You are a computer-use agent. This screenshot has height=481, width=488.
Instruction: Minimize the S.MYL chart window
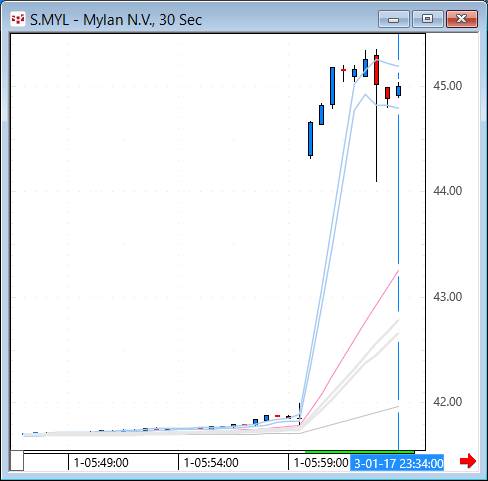point(394,19)
